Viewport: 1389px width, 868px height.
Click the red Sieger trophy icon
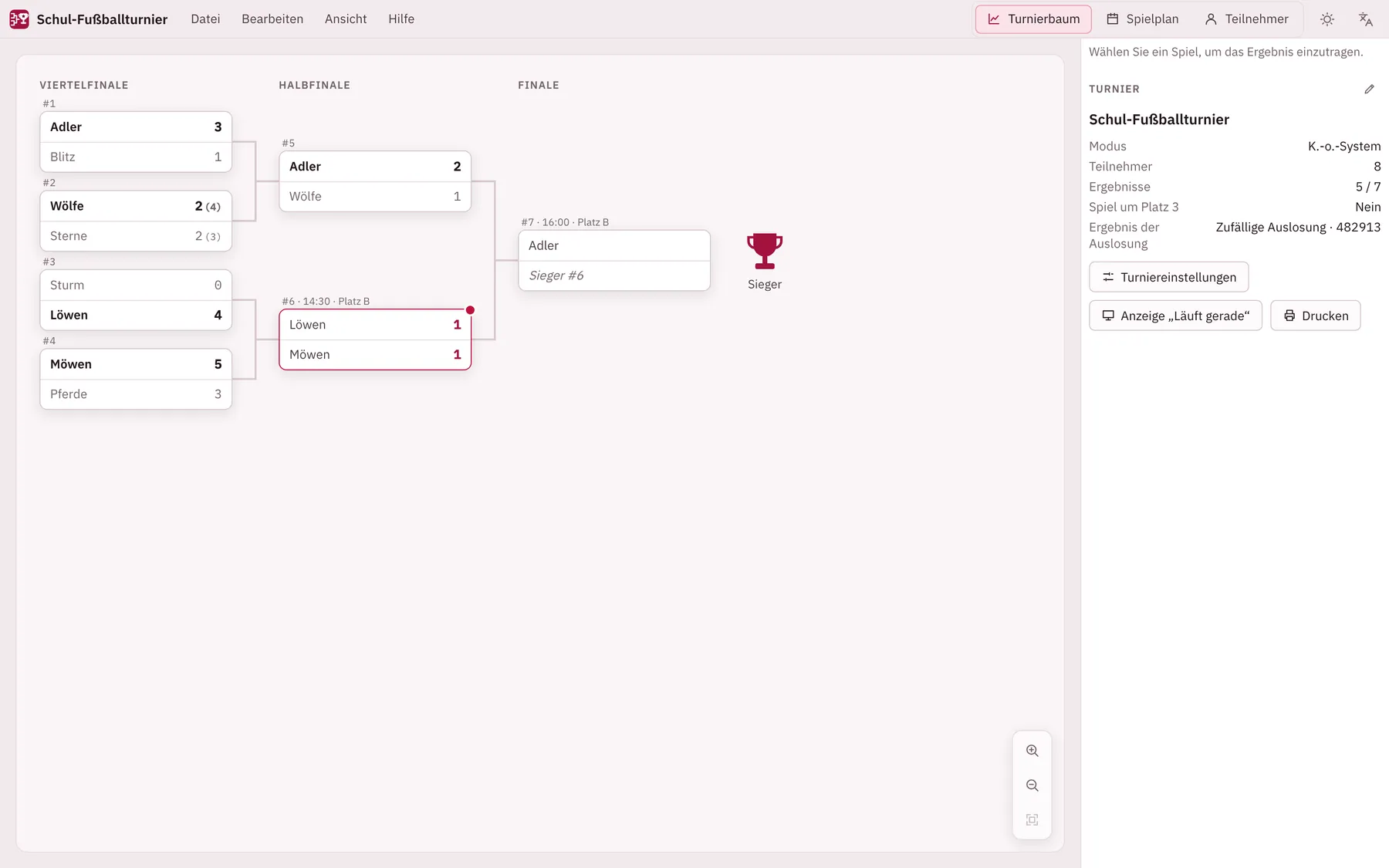[x=765, y=251]
